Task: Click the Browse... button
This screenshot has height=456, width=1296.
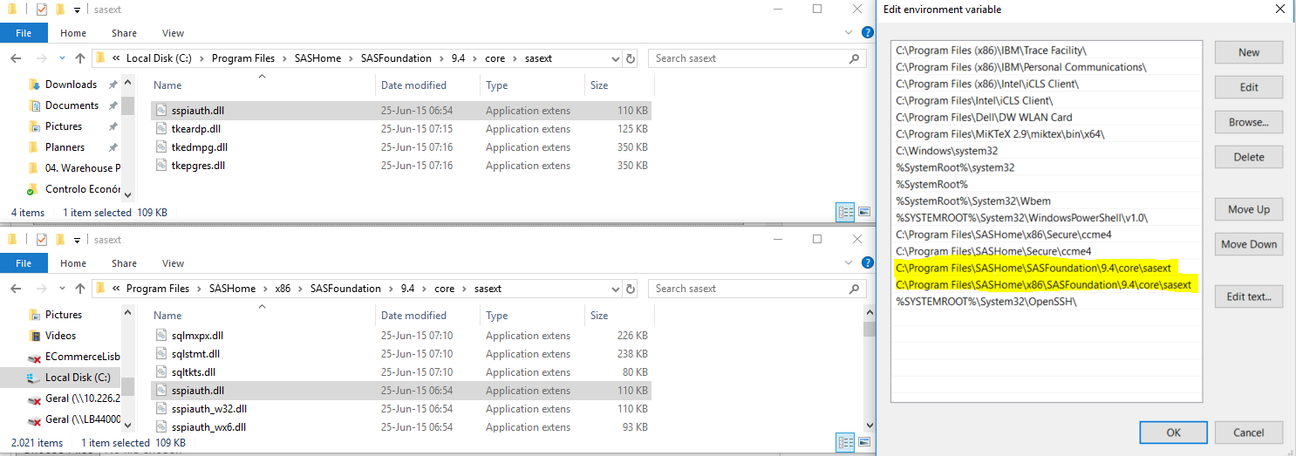Action: [1249, 122]
